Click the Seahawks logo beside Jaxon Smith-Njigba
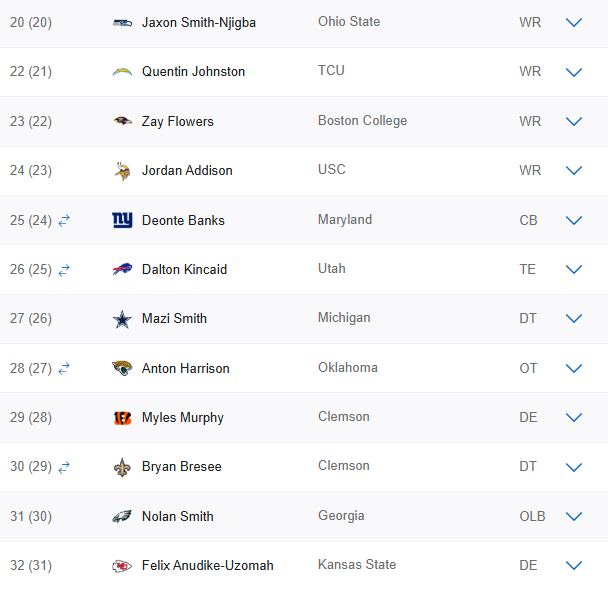 pyautogui.click(x=122, y=22)
